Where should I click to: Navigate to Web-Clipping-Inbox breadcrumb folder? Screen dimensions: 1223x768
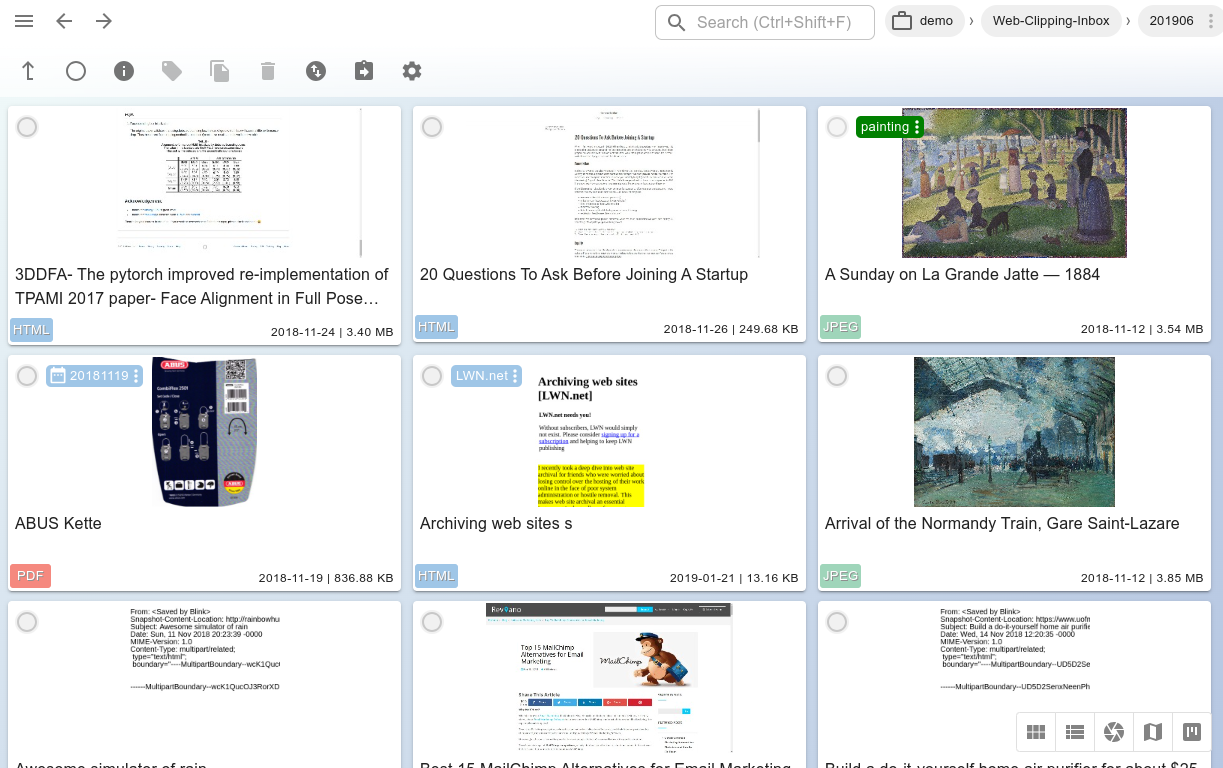point(1050,21)
